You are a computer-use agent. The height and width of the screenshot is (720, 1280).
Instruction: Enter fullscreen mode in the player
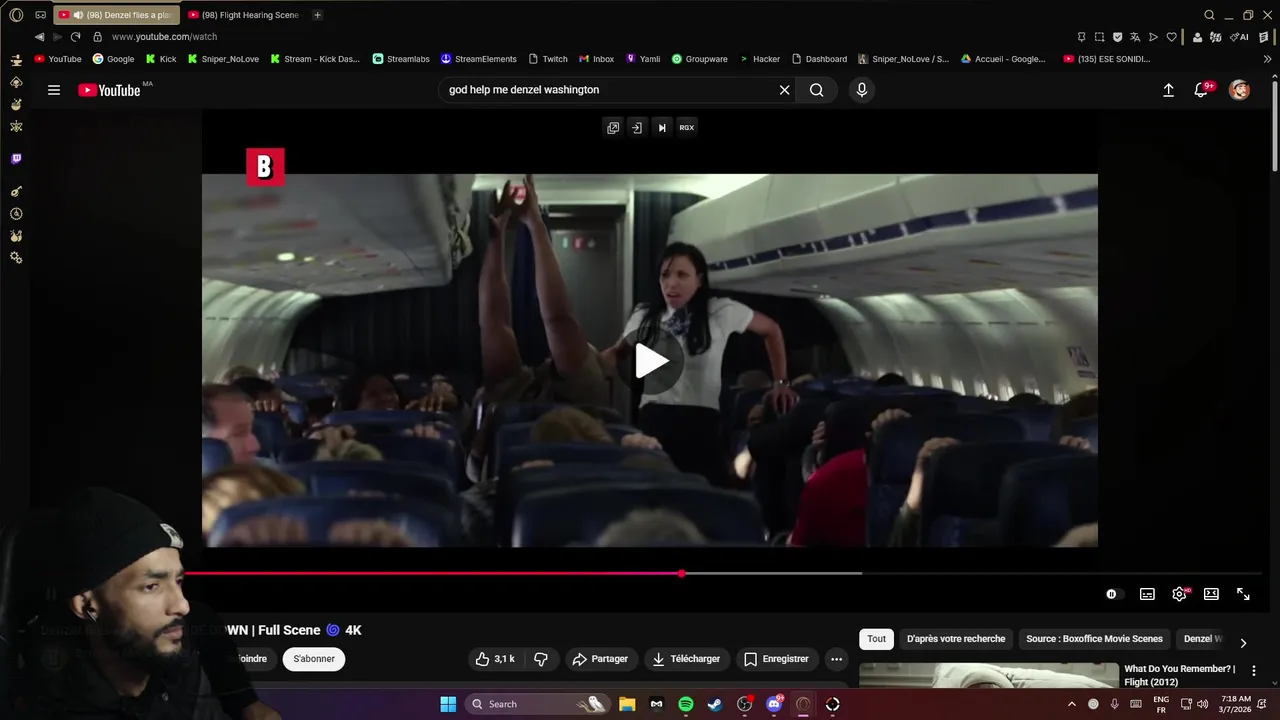(x=1243, y=594)
